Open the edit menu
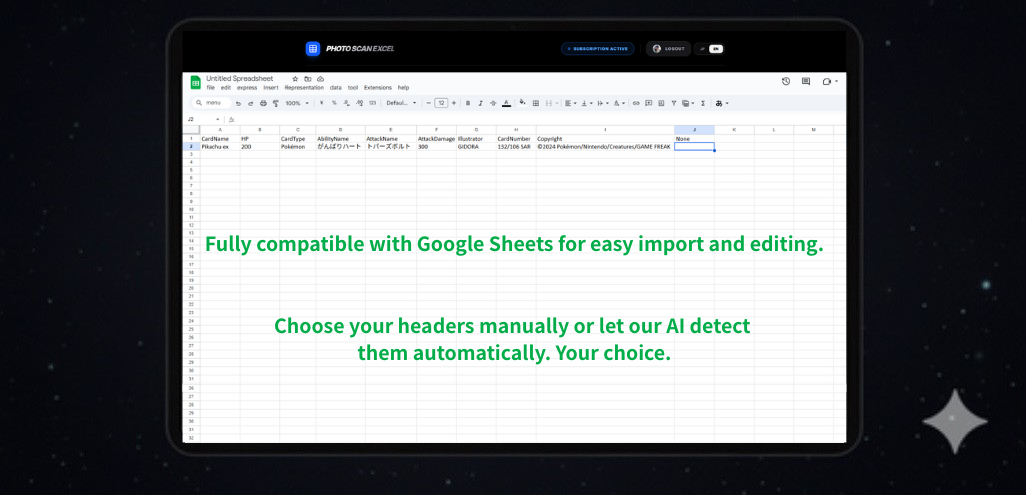Viewport: 1026px width, 495px height. pyautogui.click(x=226, y=88)
